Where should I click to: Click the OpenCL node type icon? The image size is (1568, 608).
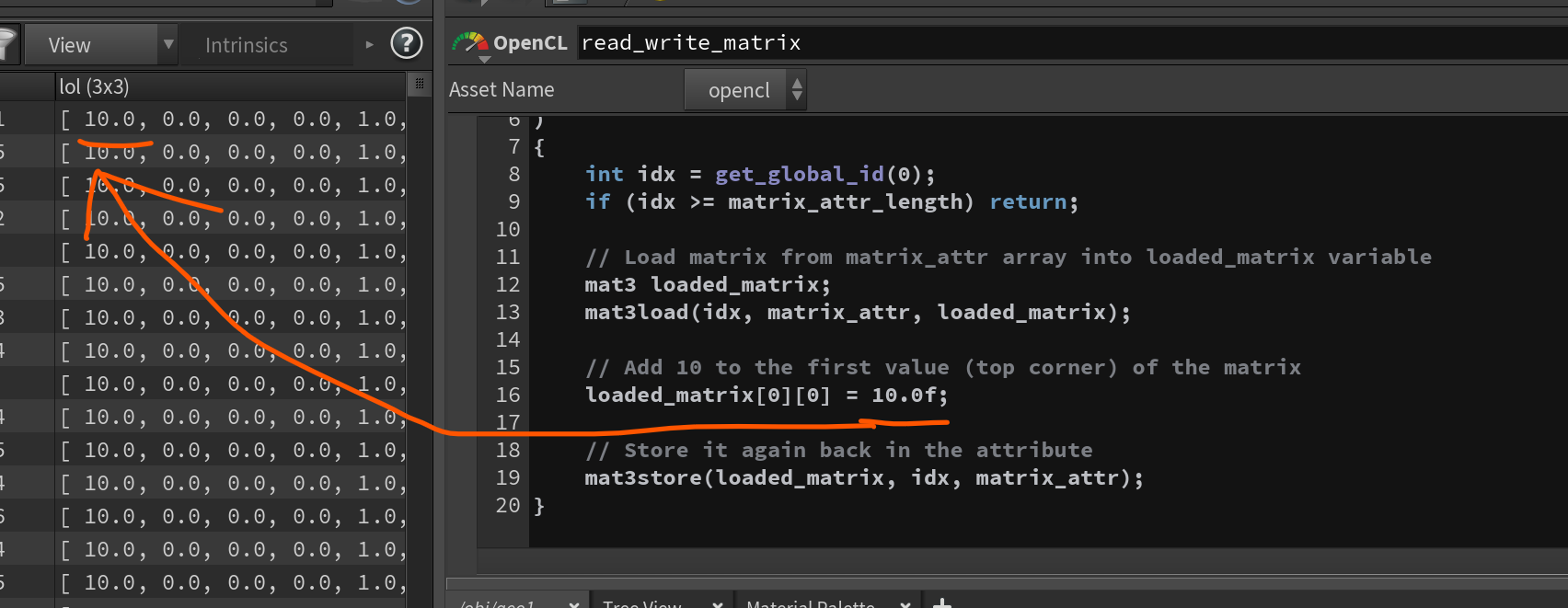point(470,42)
